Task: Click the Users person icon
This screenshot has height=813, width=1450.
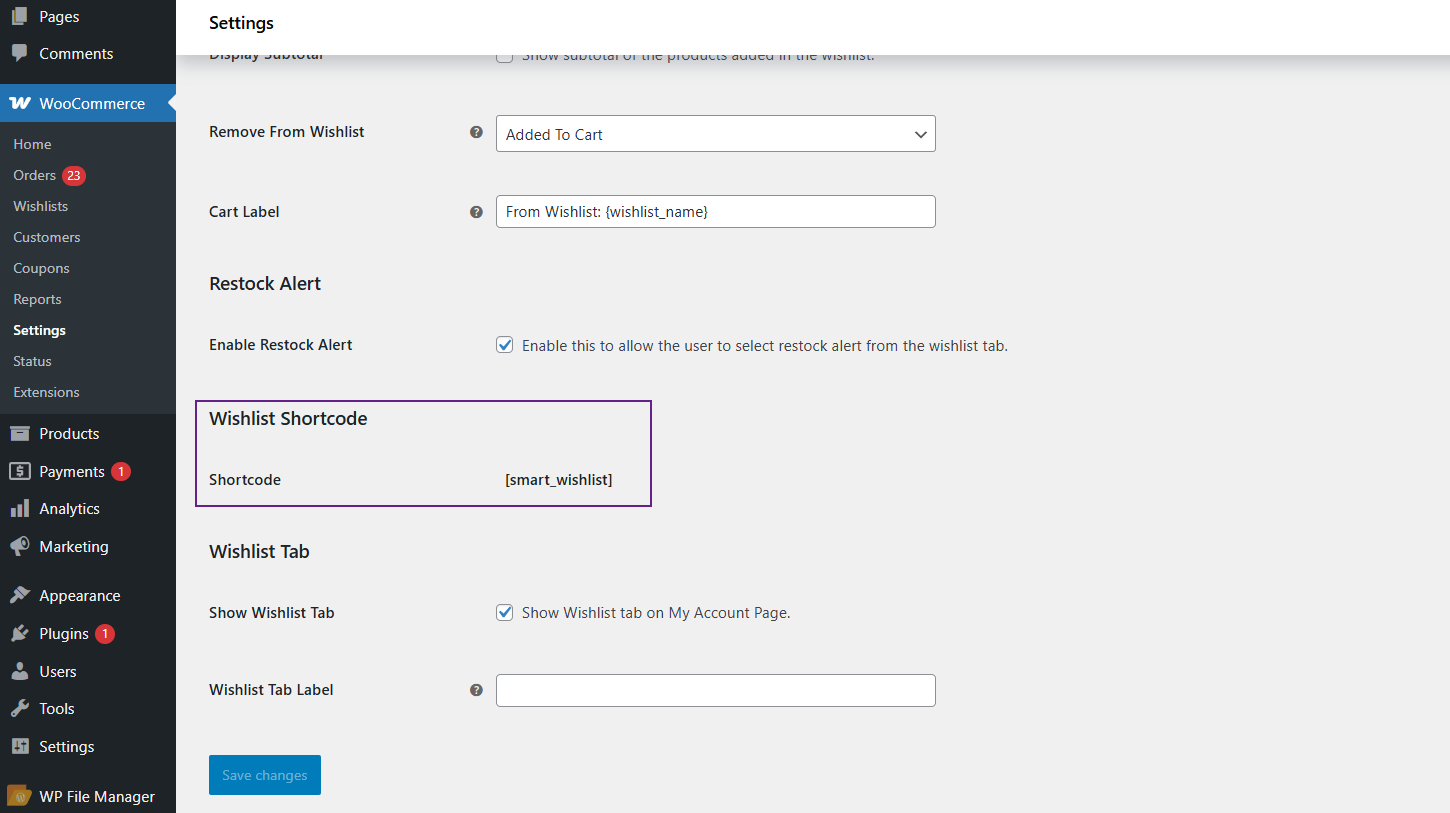Action: pos(20,671)
